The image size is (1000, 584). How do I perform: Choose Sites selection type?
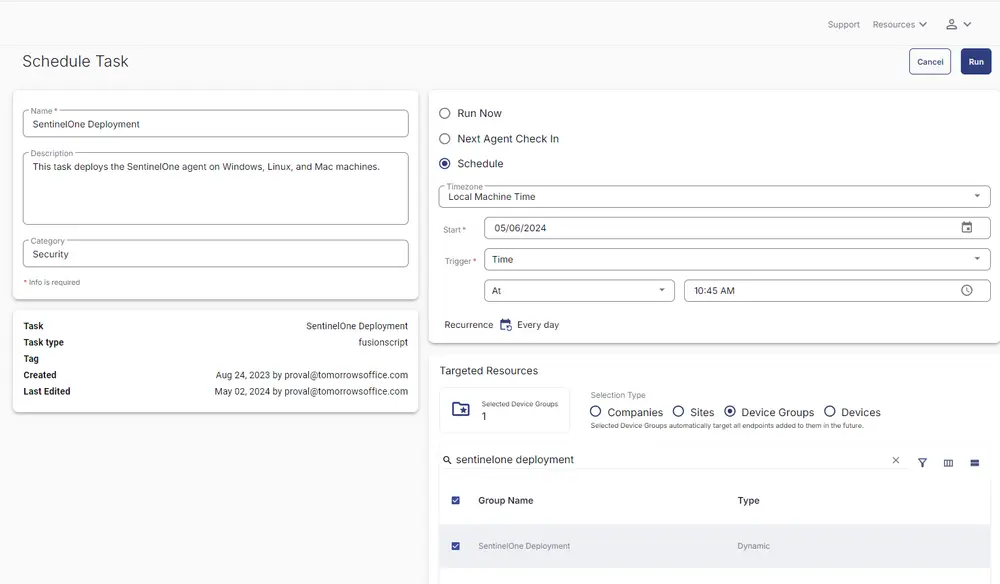click(x=679, y=412)
